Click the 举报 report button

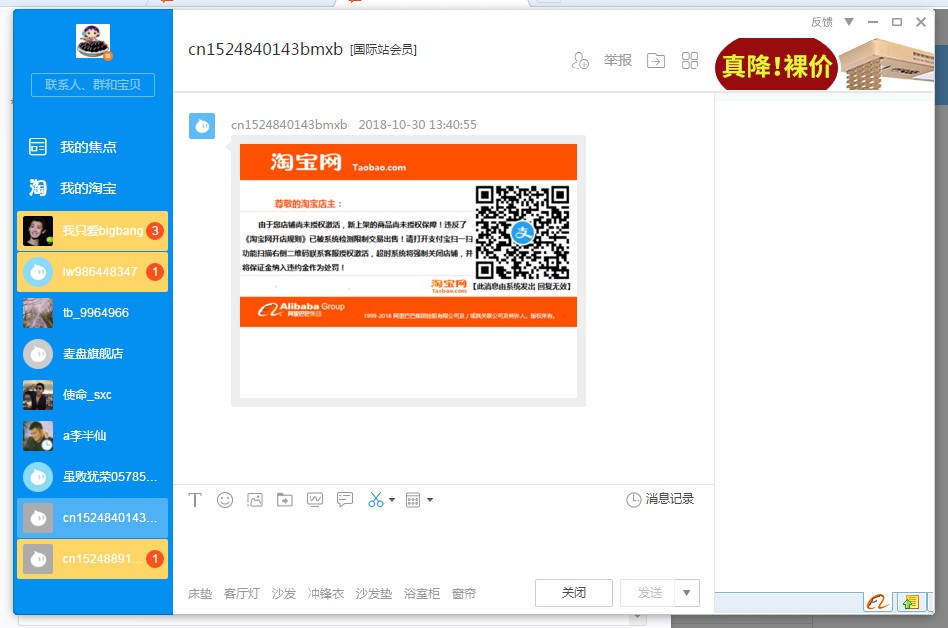[x=618, y=60]
